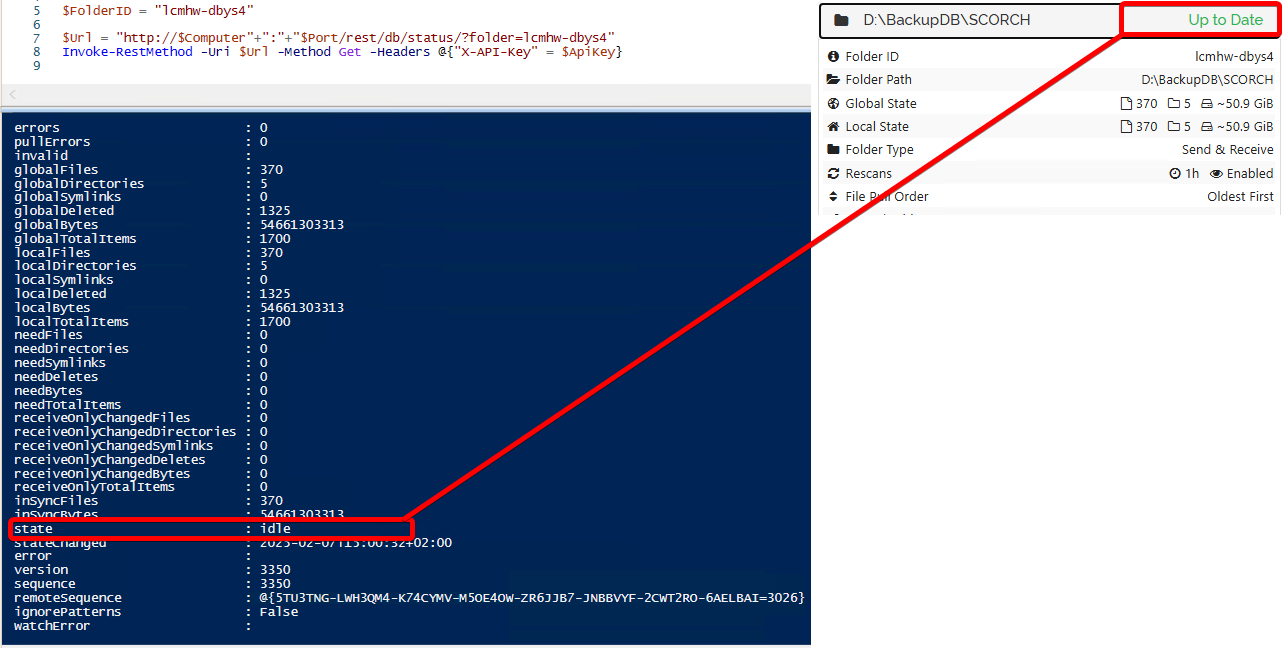The height and width of the screenshot is (648, 1288).
Task: Click the eye icon beside Enabled
Action: pos(1216,174)
